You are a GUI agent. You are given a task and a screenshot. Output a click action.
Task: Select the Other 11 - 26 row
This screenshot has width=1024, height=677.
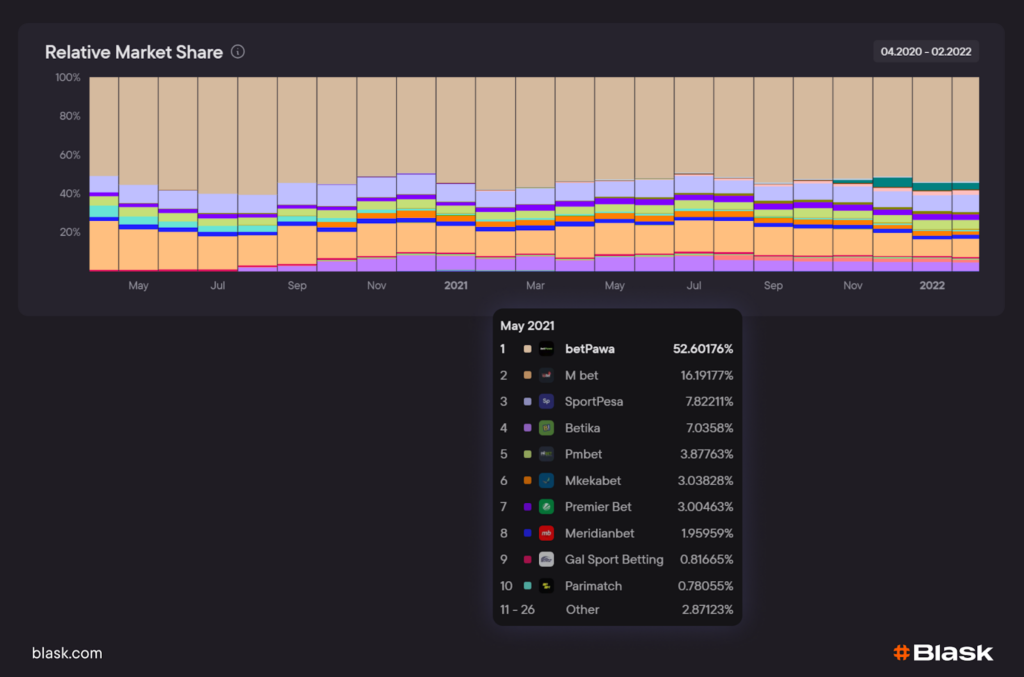point(617,609)
